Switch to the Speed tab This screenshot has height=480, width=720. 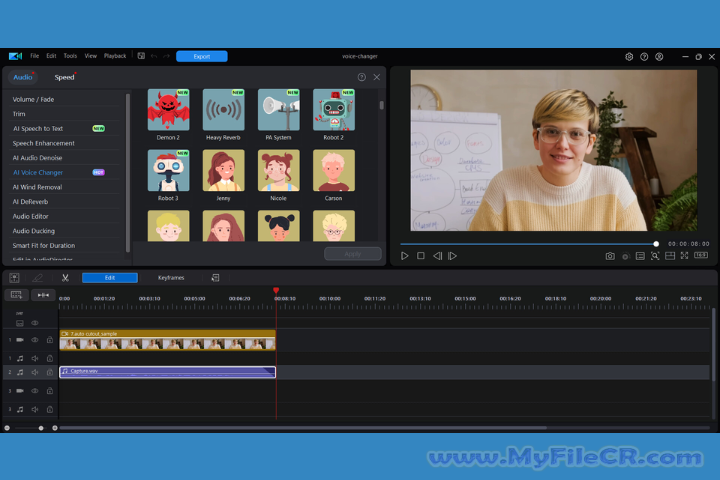click(x=64, y=77)
